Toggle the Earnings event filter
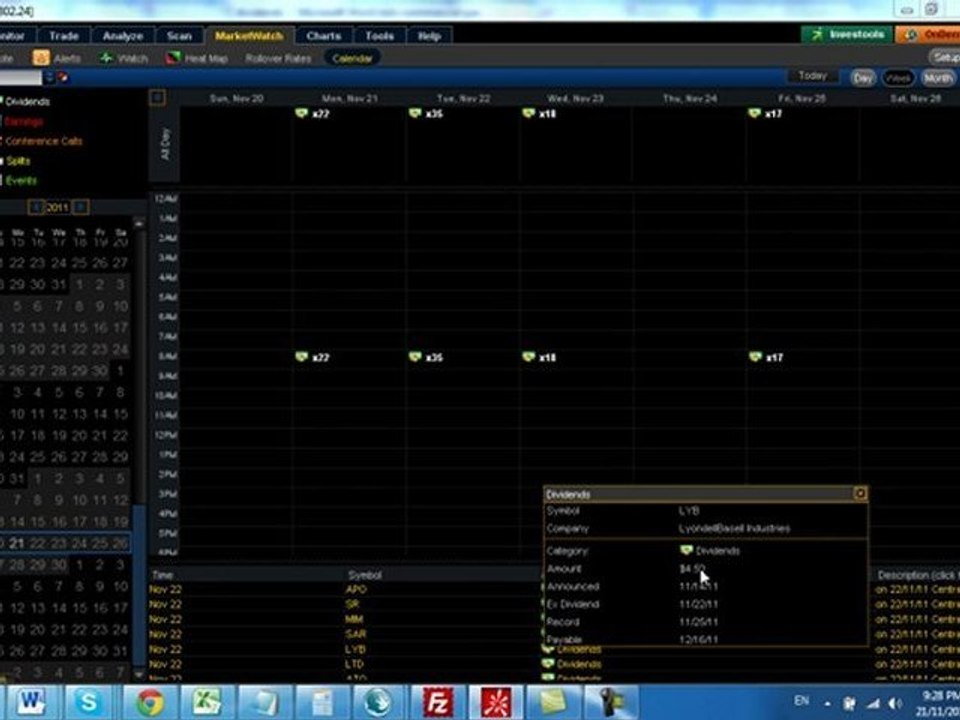The height and width of the screenshot is (720, 960). coord(24,121)
